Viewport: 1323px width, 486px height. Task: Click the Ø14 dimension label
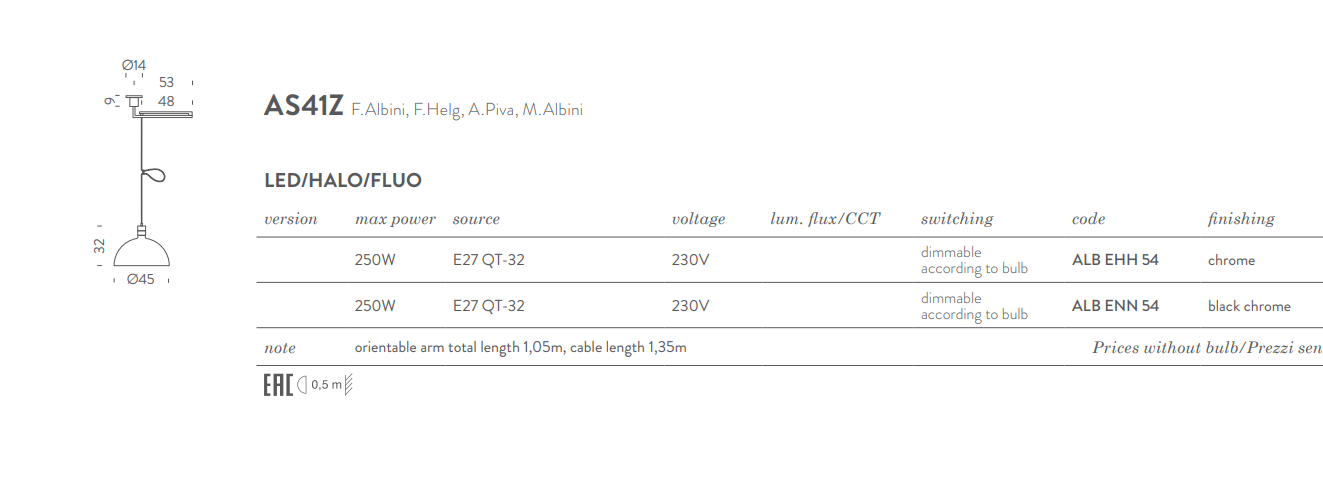tap(134, 66)
